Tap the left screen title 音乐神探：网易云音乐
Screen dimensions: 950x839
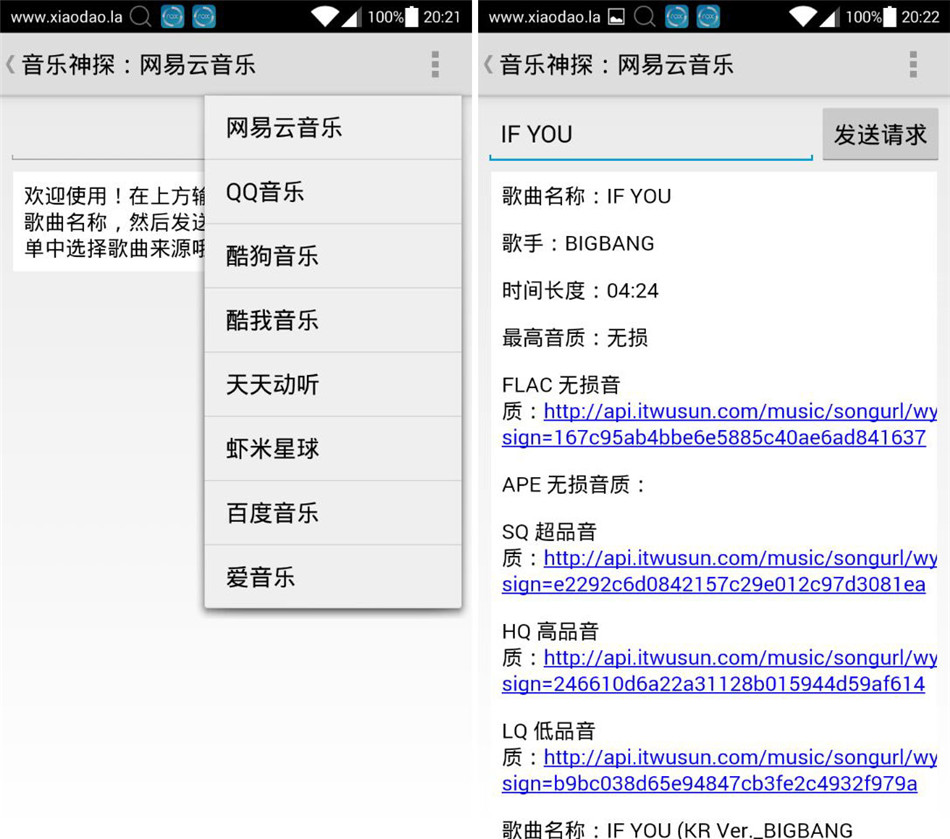tap(139, 65)
